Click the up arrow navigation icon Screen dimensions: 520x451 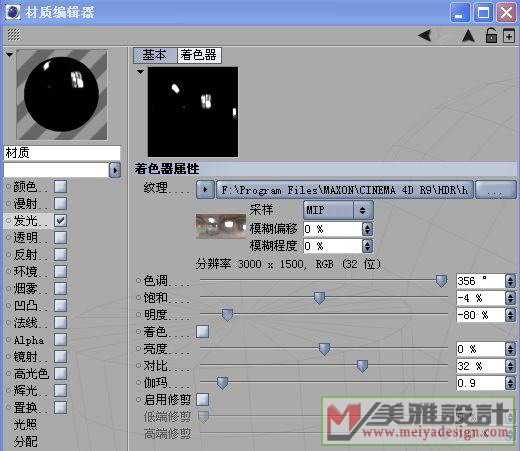point(468,36)
